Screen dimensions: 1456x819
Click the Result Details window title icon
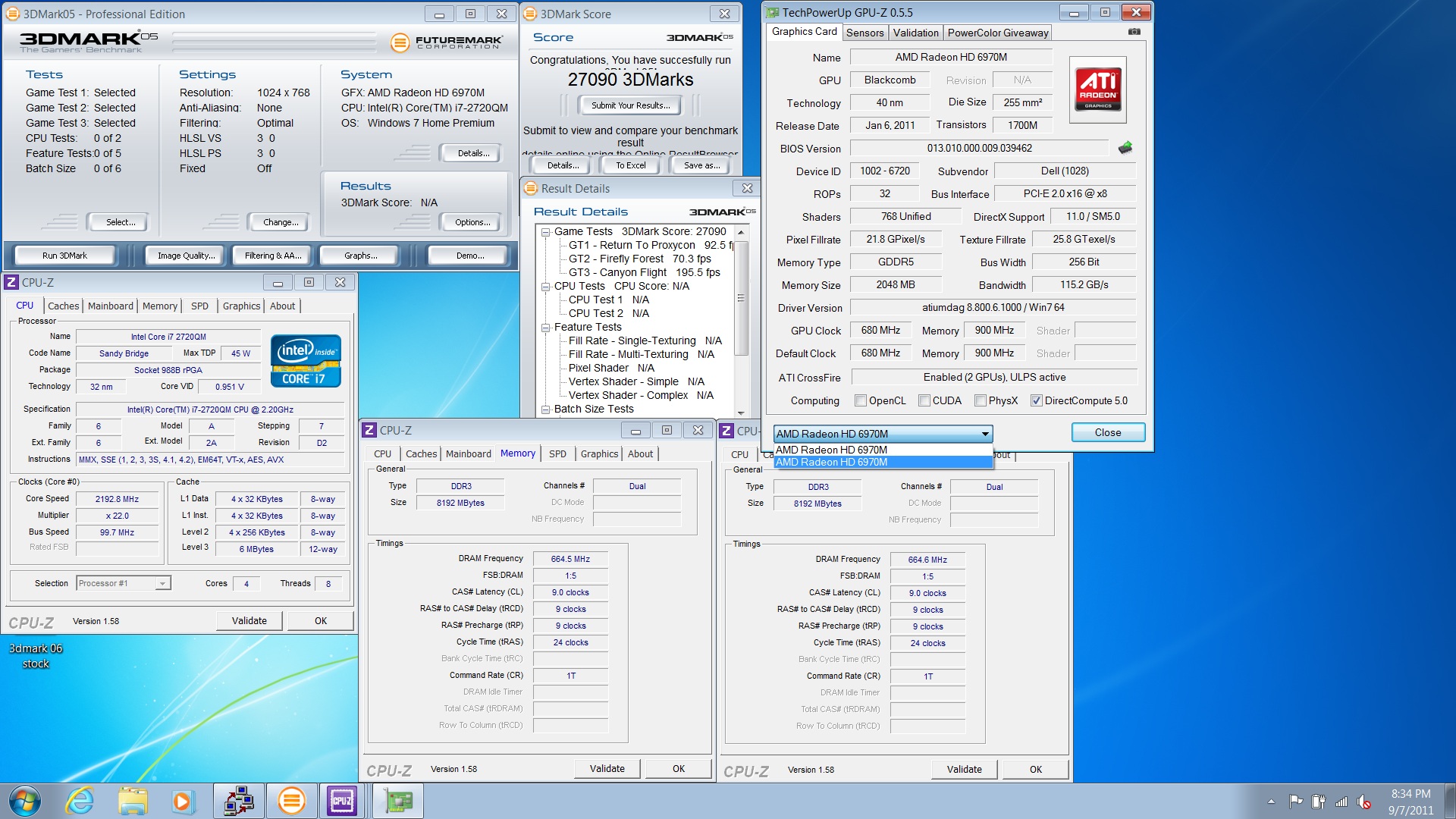tap(531, 188)
